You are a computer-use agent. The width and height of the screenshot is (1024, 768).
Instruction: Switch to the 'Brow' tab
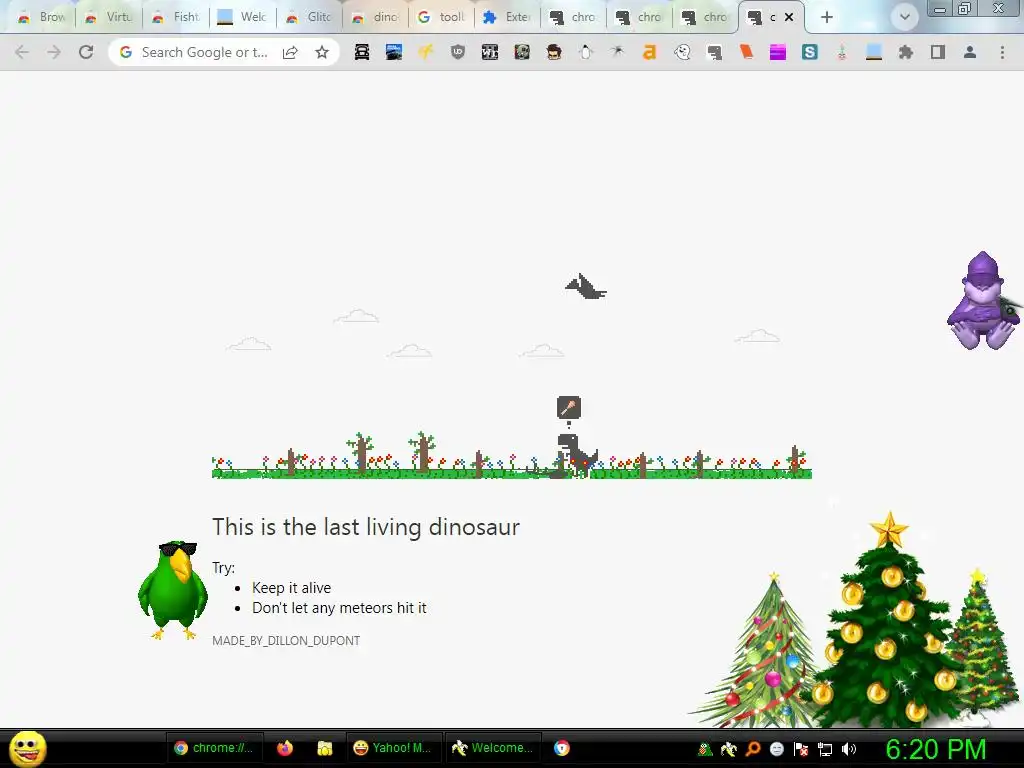click(x=42, y=17)
